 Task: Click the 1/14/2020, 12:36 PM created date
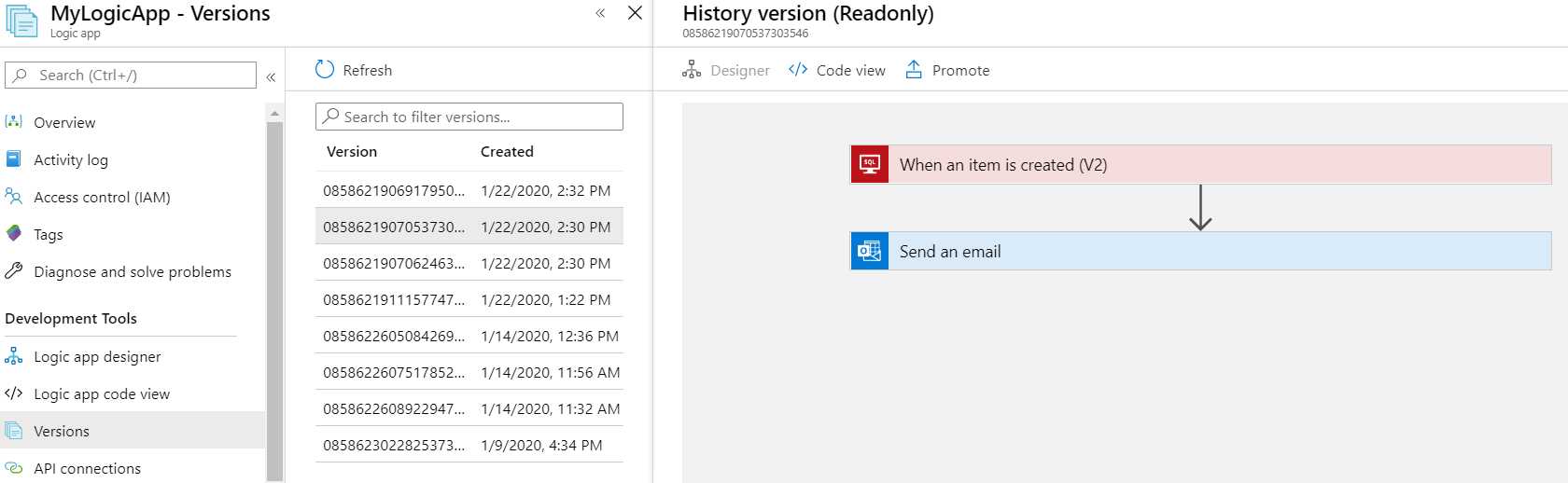(550, 336)
